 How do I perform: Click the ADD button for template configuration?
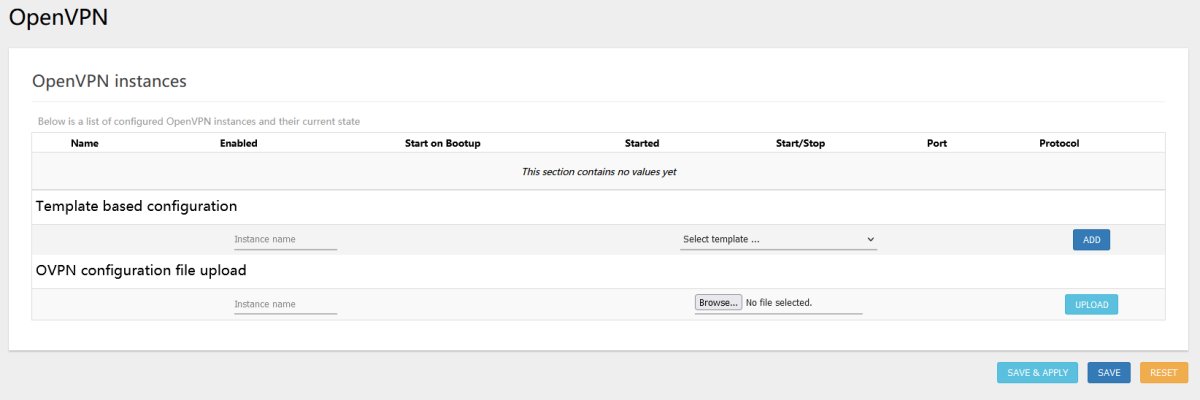(1091, 240)
